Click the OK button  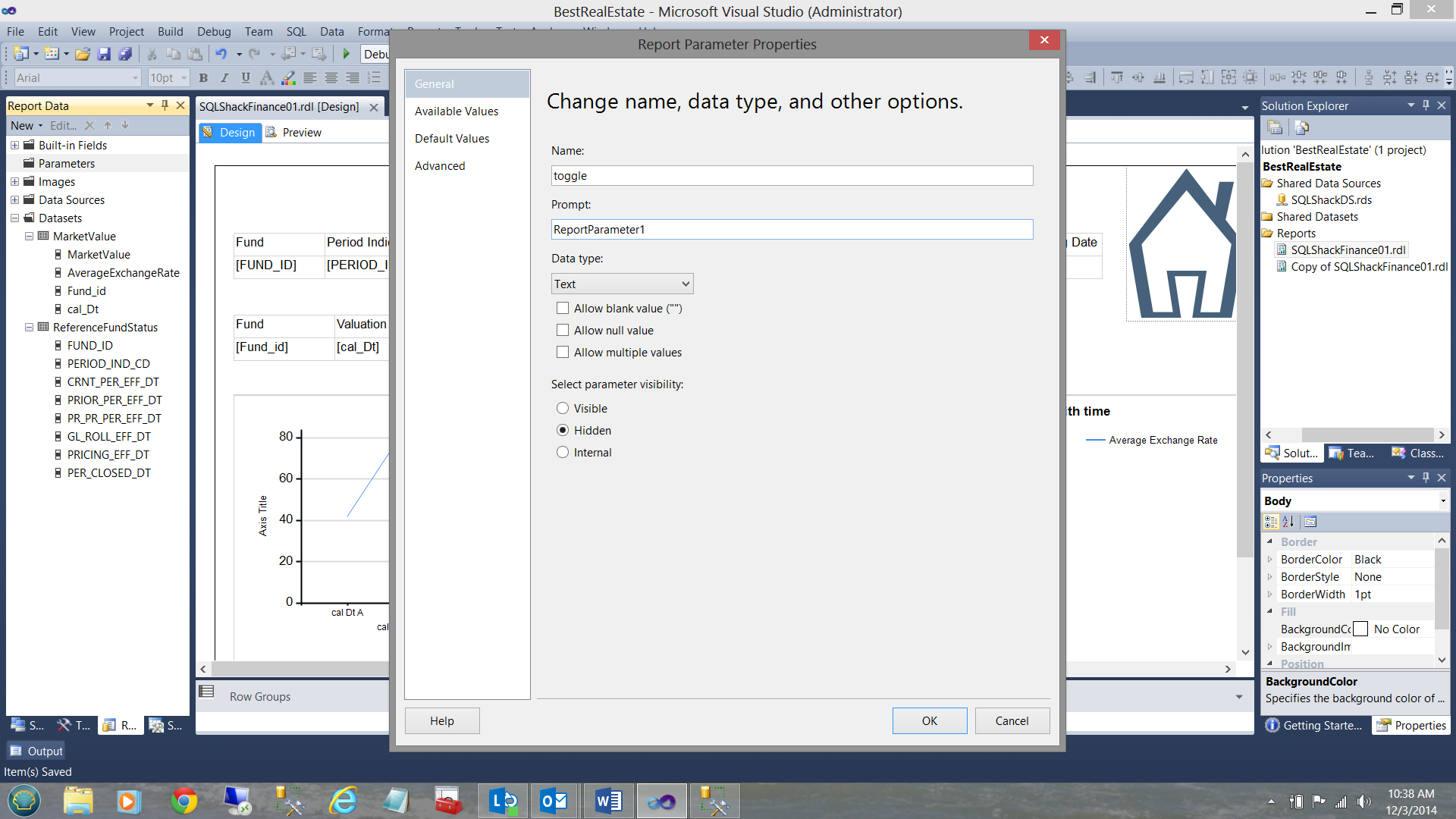[929, 721]
